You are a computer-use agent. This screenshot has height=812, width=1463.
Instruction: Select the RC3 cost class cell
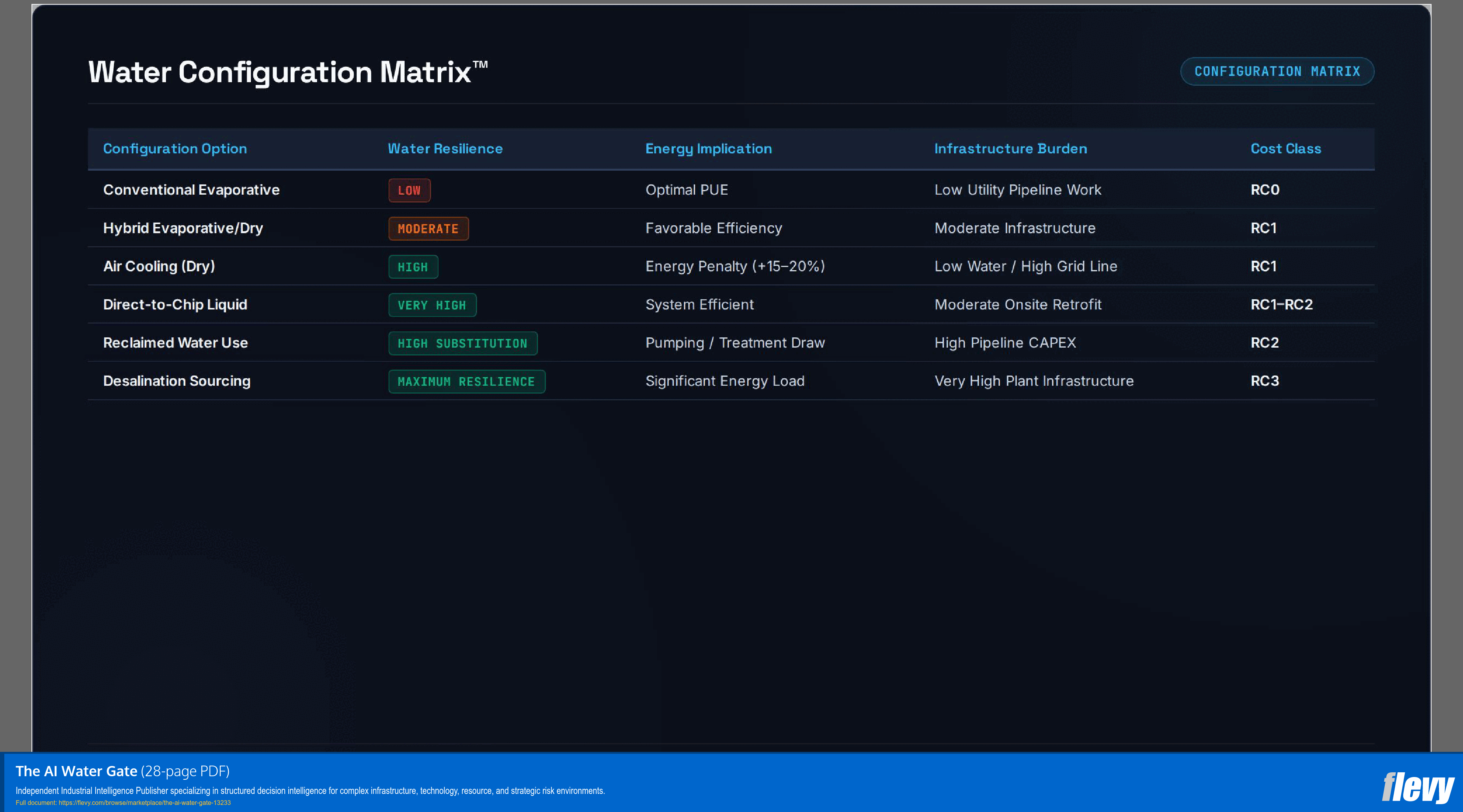[x=1265, y=381]
